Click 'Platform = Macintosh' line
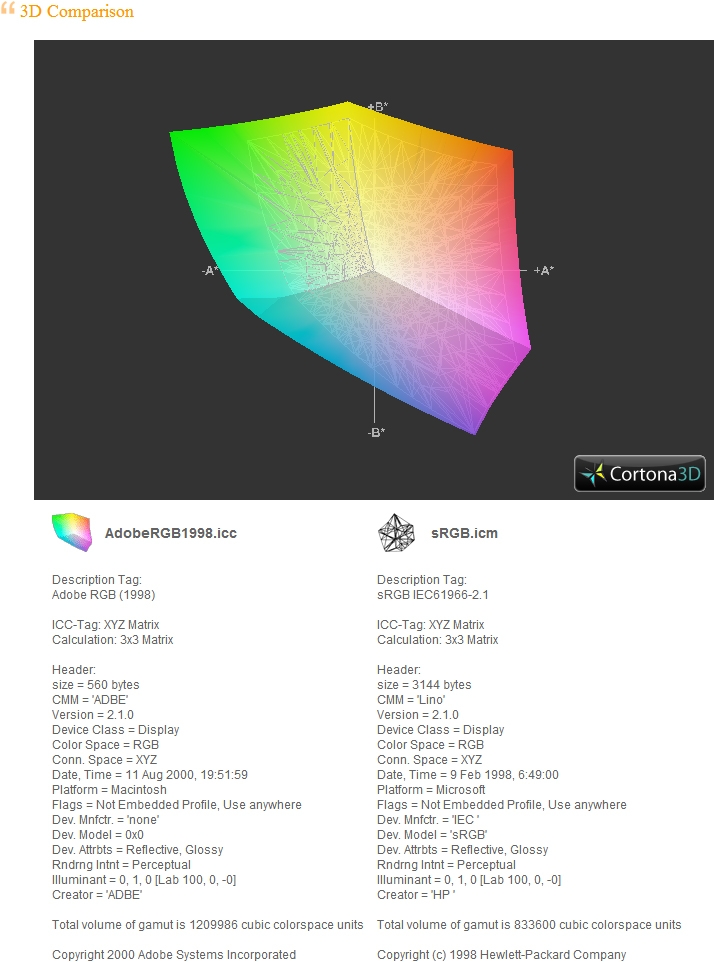 click(109, 790)
